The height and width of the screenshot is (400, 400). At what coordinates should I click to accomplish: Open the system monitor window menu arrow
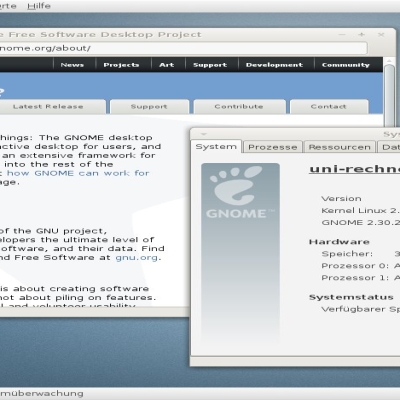click(x=204, y=134)
